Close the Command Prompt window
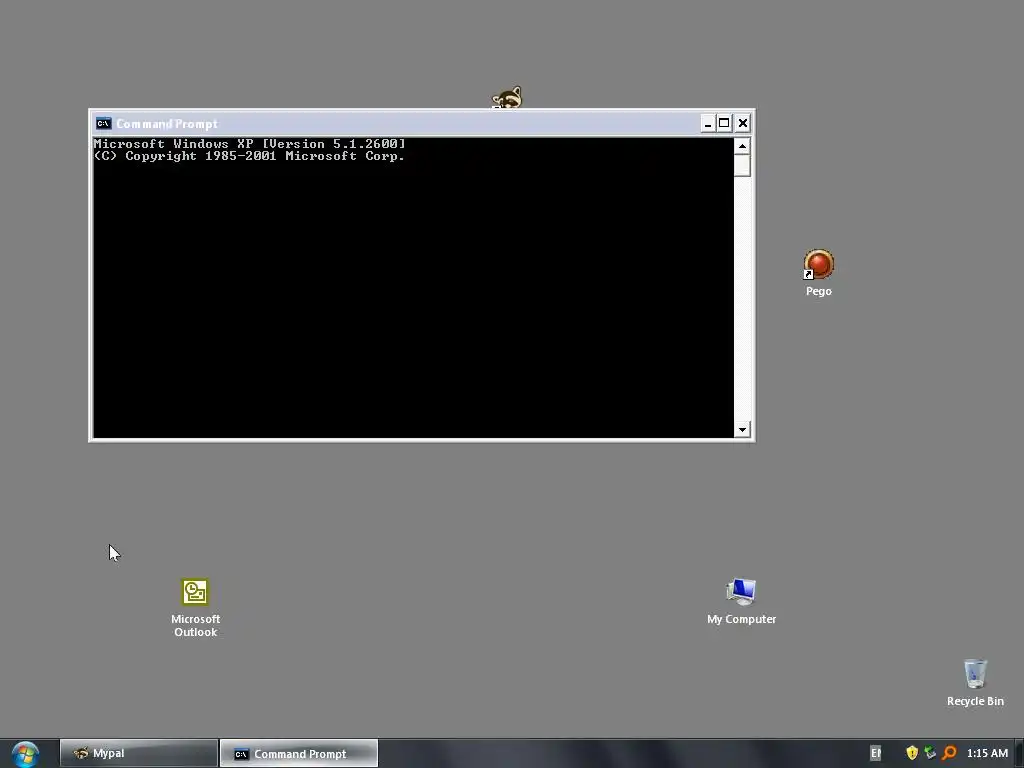Image resolution: width=1024 pixels, height=768 pixels. (x=743, y=123)
